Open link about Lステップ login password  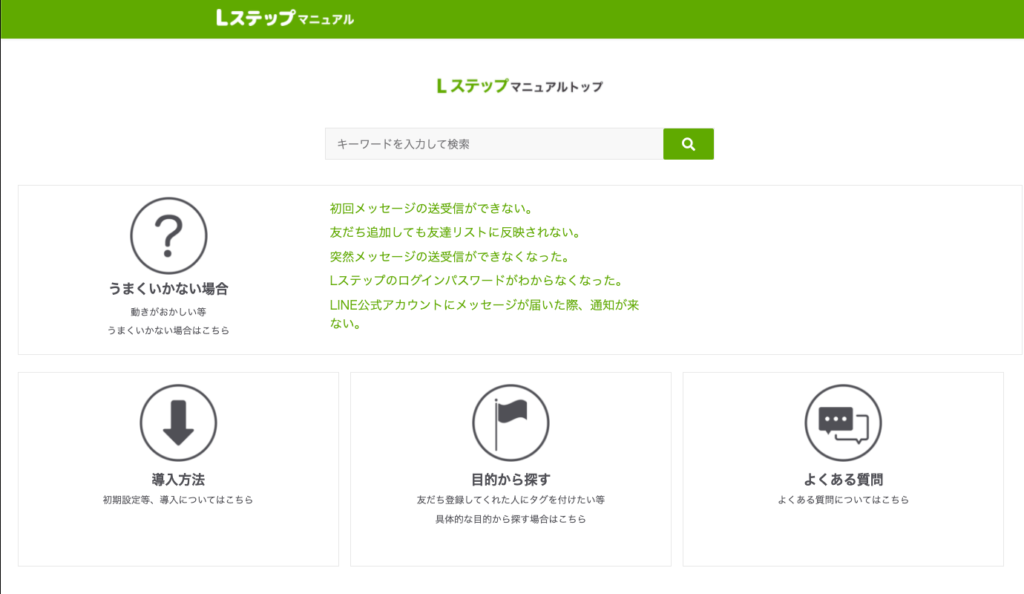click(x=476, y=281)
